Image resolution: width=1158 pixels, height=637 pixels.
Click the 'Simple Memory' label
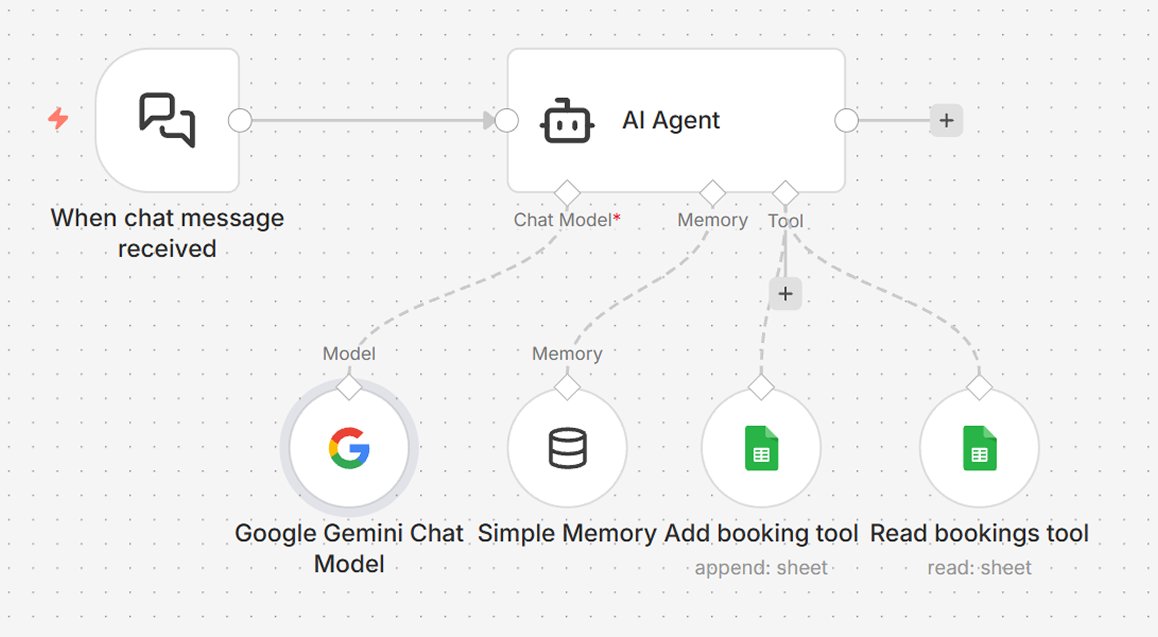click(566, 534)
